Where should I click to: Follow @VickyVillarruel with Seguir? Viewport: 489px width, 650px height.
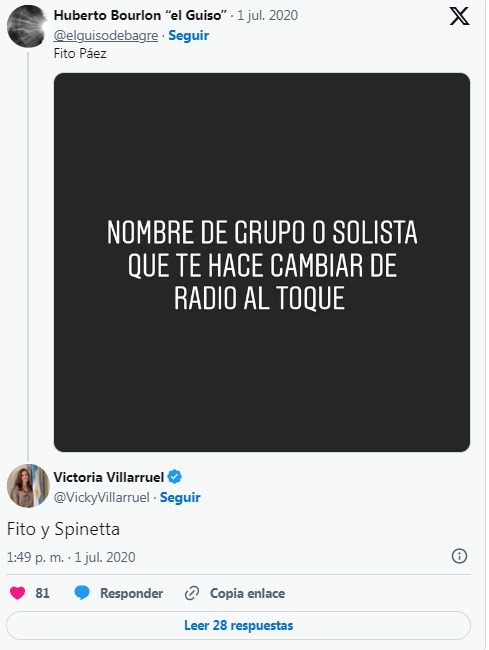click(180, 497)
